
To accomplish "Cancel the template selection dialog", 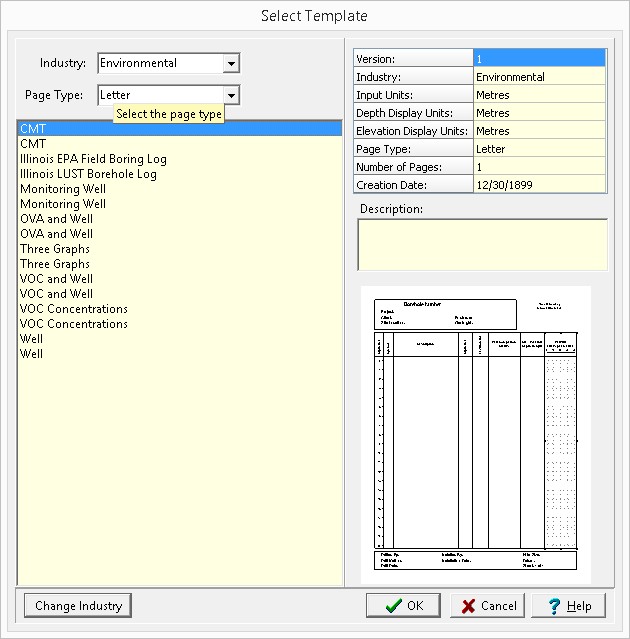I will [489, 605].
